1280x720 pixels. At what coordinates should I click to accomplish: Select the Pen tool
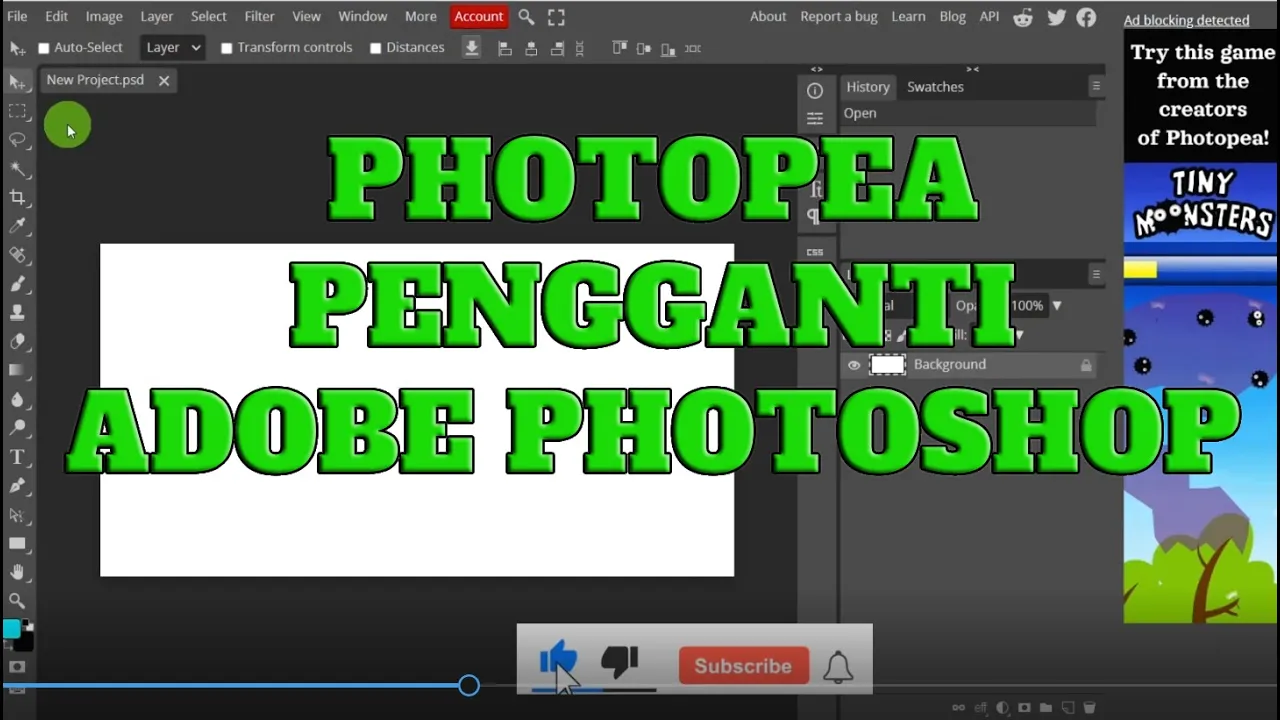[x=17, y=486]
